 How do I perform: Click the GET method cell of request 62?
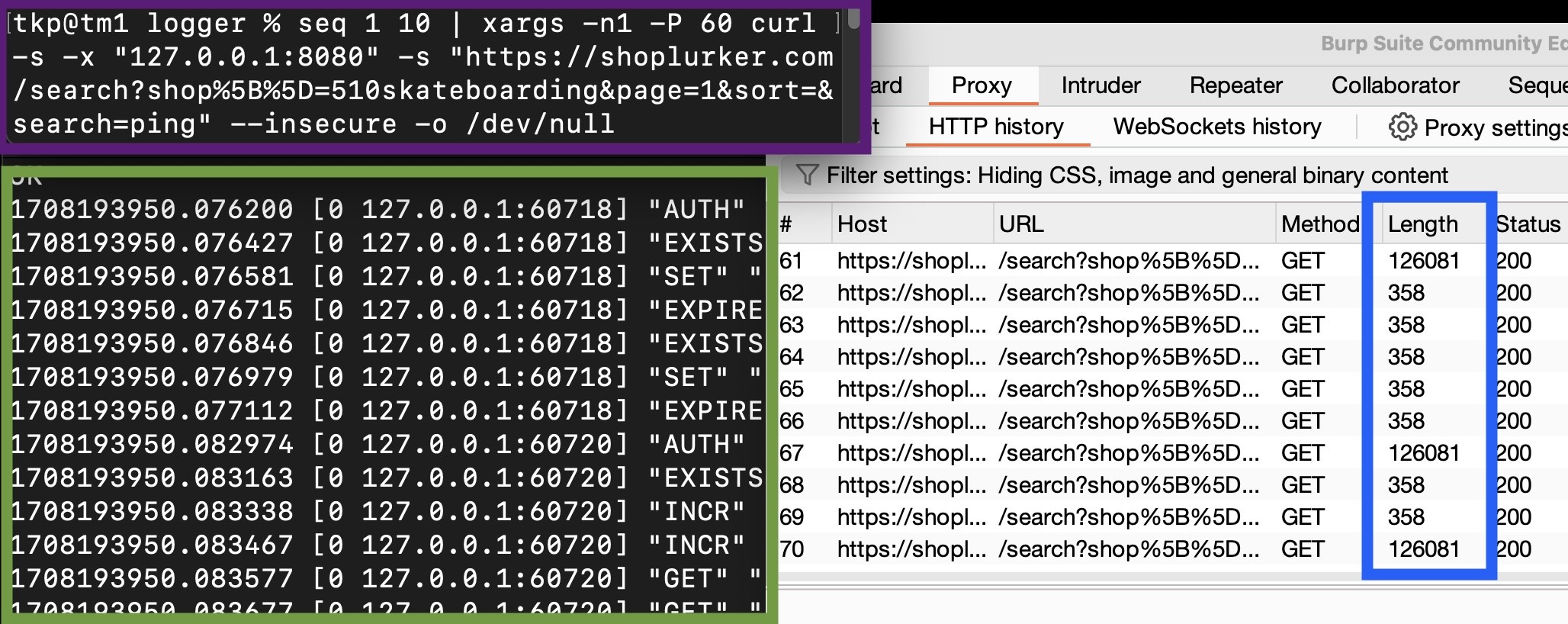[1303, 293]
